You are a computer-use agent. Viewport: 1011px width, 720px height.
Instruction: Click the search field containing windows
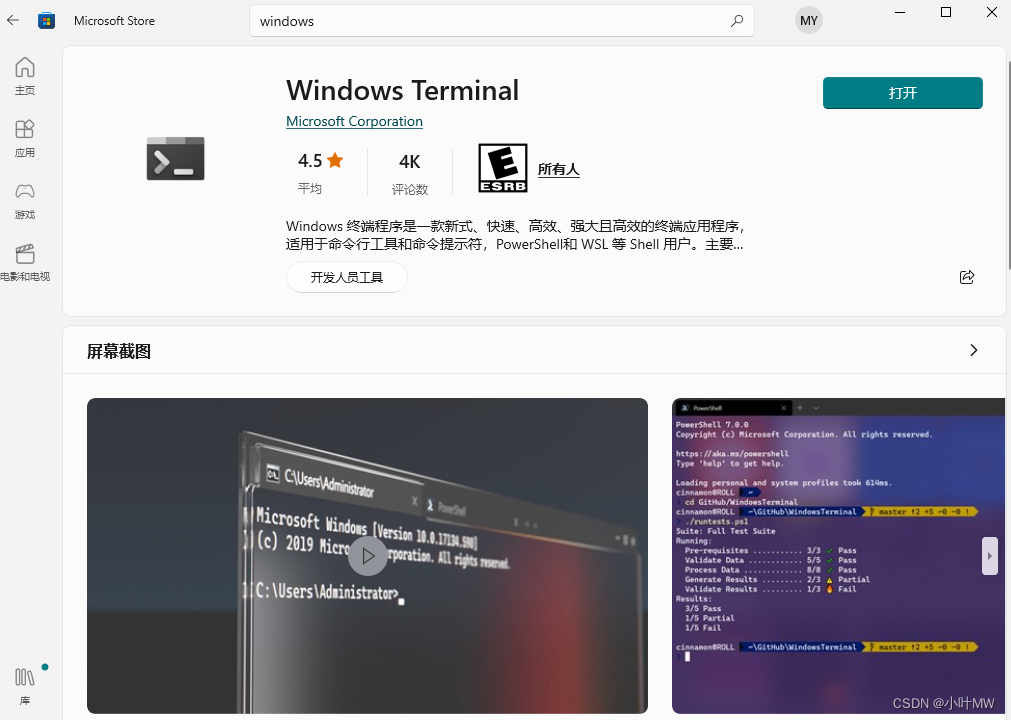[x=502, y=21]
